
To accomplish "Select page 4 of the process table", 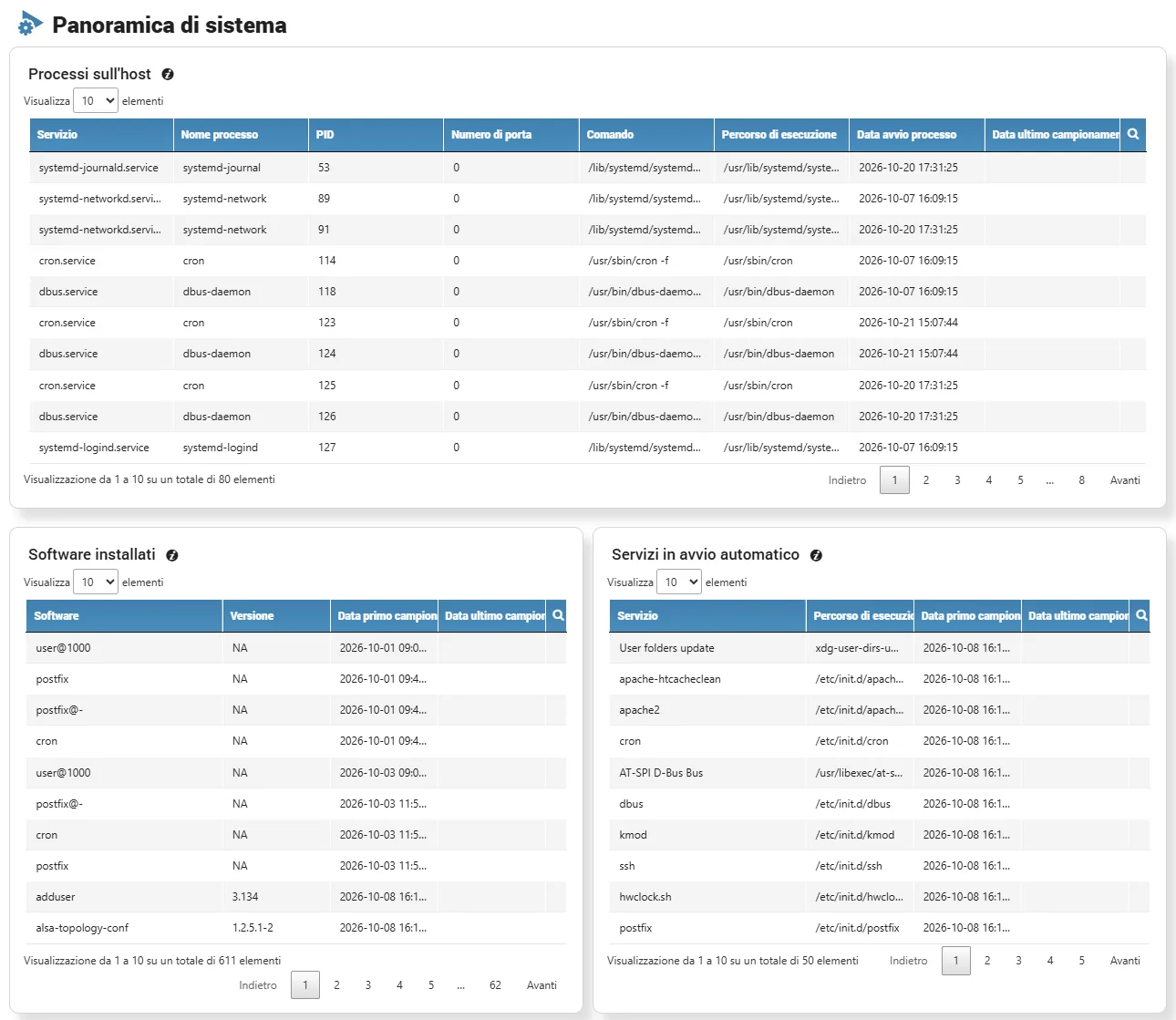I will [989, 480].
